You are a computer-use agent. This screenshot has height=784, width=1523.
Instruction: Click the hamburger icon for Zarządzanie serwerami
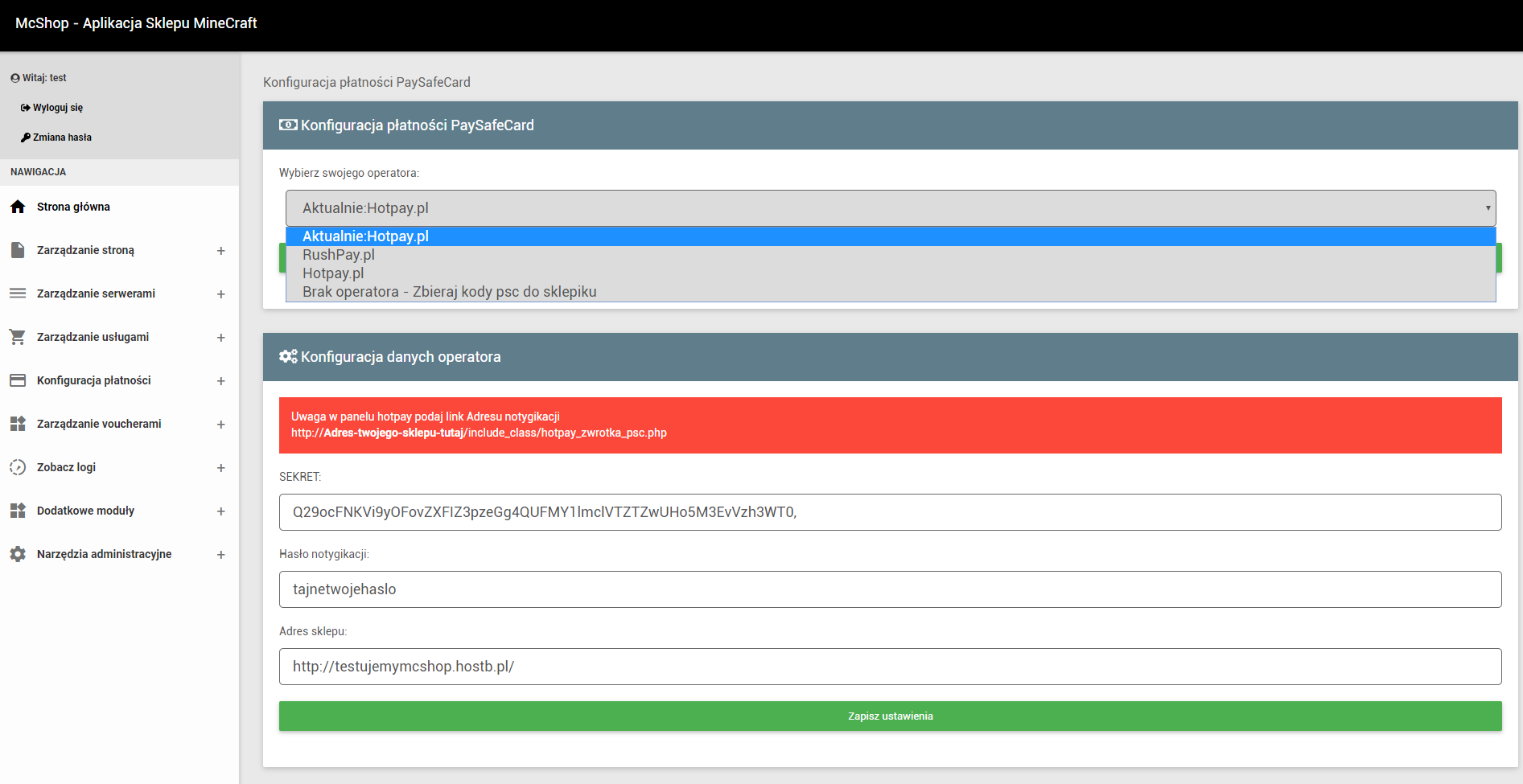pos(18,293)
